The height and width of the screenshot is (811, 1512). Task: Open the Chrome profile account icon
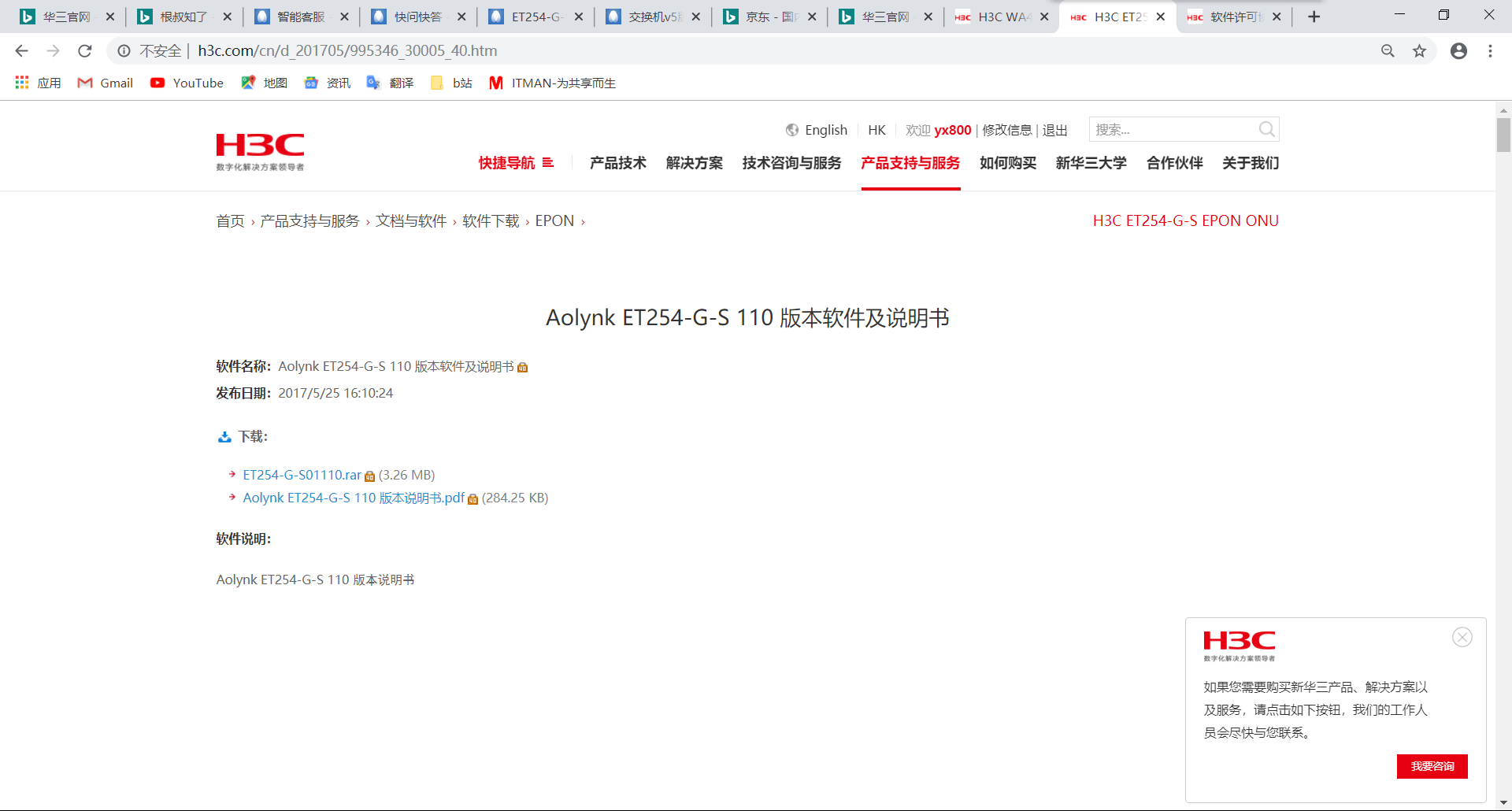(1458, 51)
